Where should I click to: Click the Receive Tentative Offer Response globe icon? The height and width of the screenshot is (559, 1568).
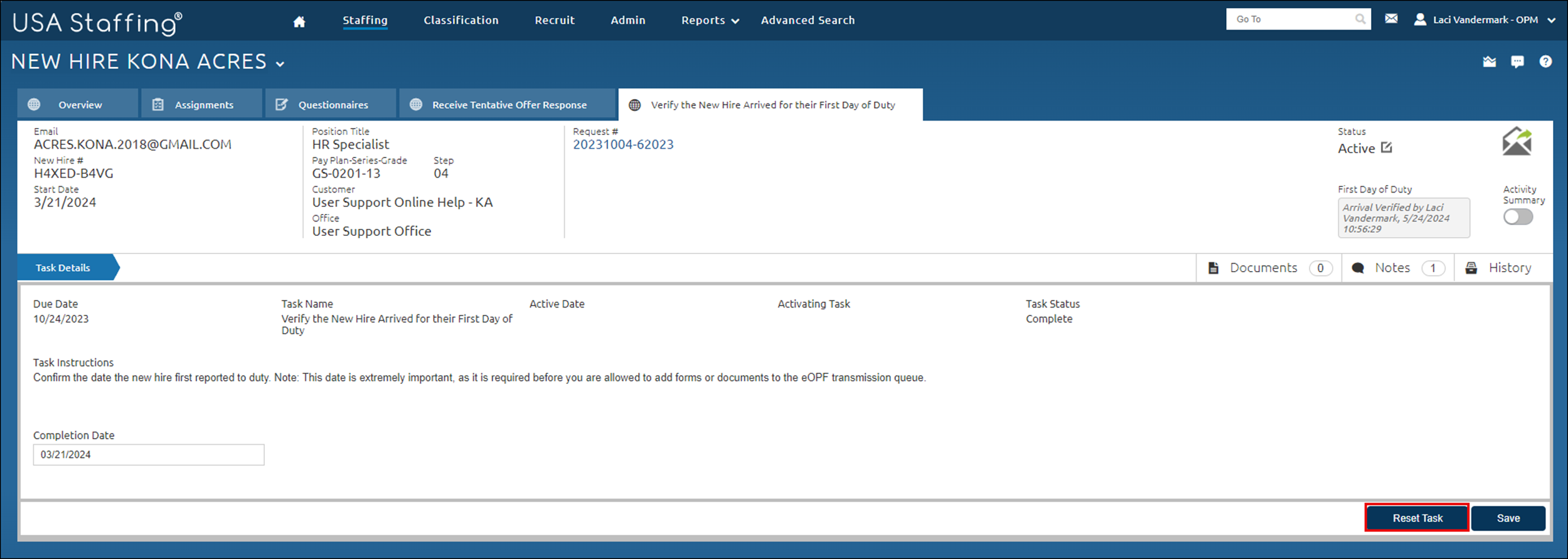tap(416, 105)
